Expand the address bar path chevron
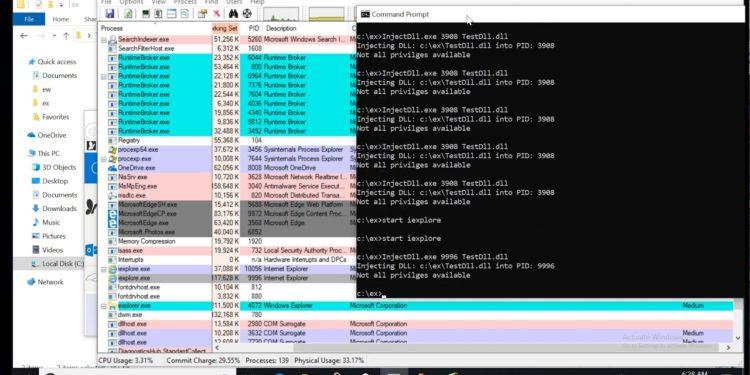The width and height of the screenshot is (750, 375). [89, 36]
